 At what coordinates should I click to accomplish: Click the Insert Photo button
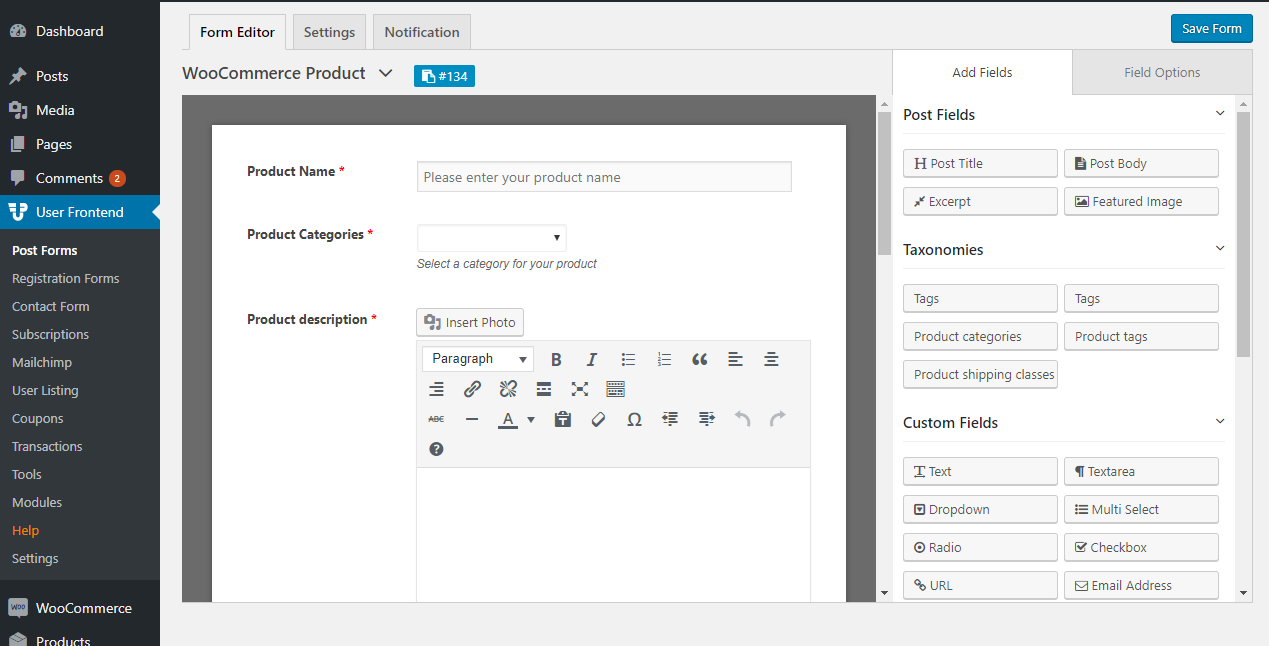[x=470, y=322]
